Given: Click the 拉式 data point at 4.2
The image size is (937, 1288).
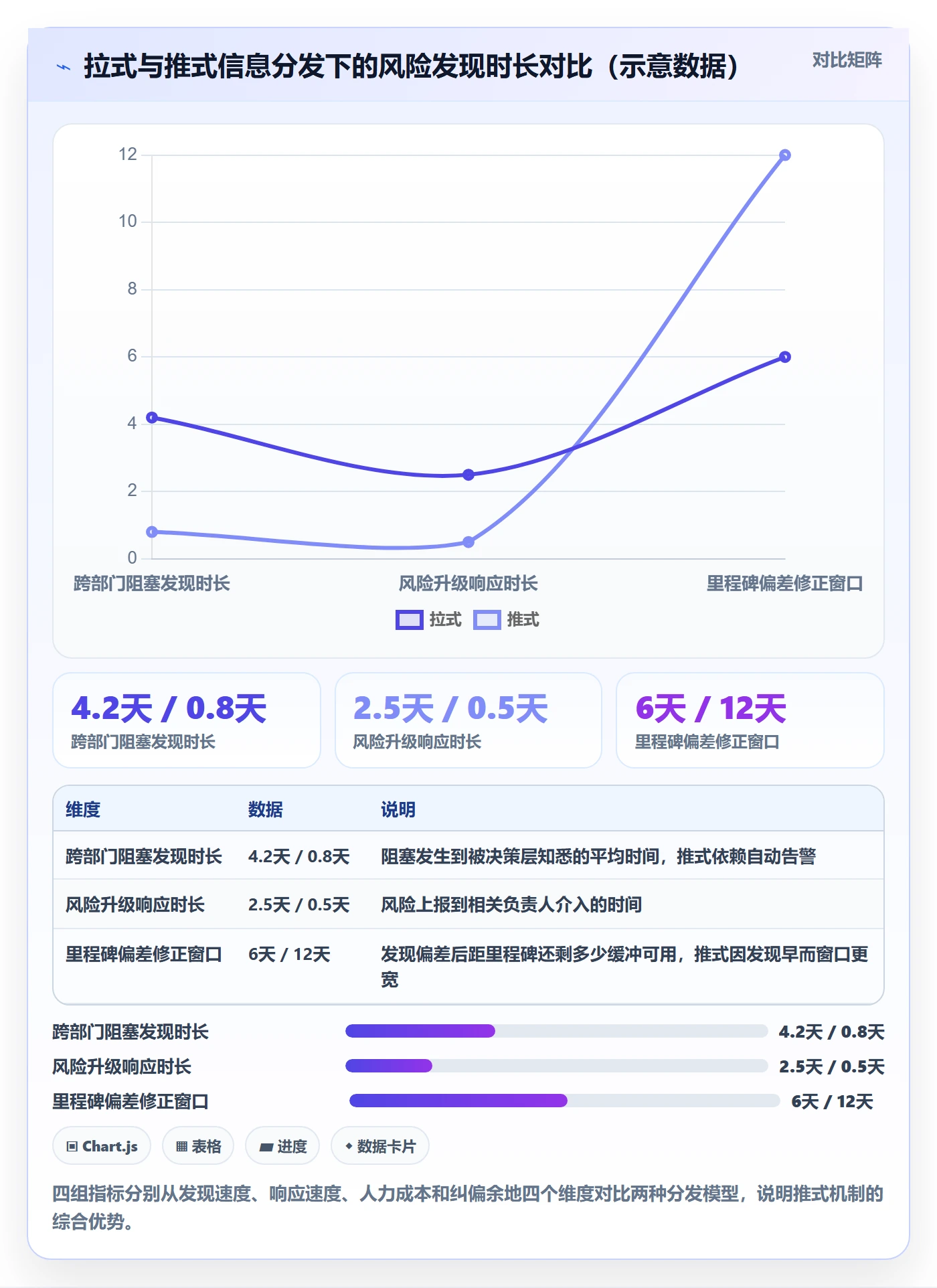Looking at the screenshot, I should 152,418.
